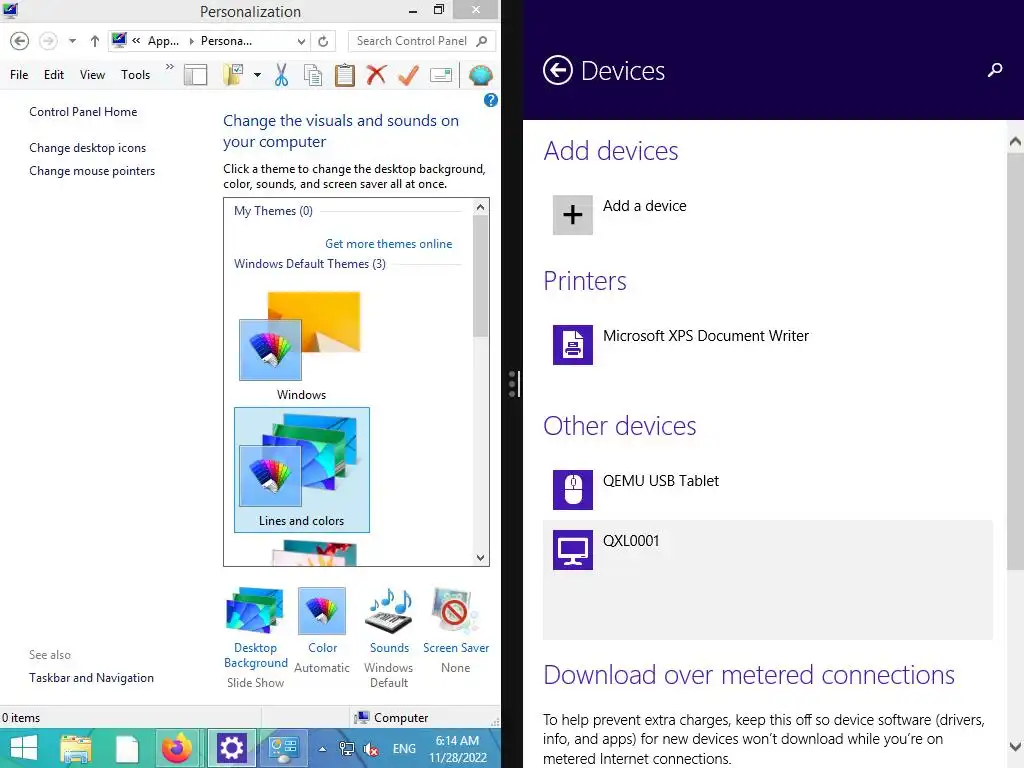The width and height of the screenshot is (1024, 768).
Task: Click the Copy toolbar icon
Action: pyautogui.click(x=313, y=75)
